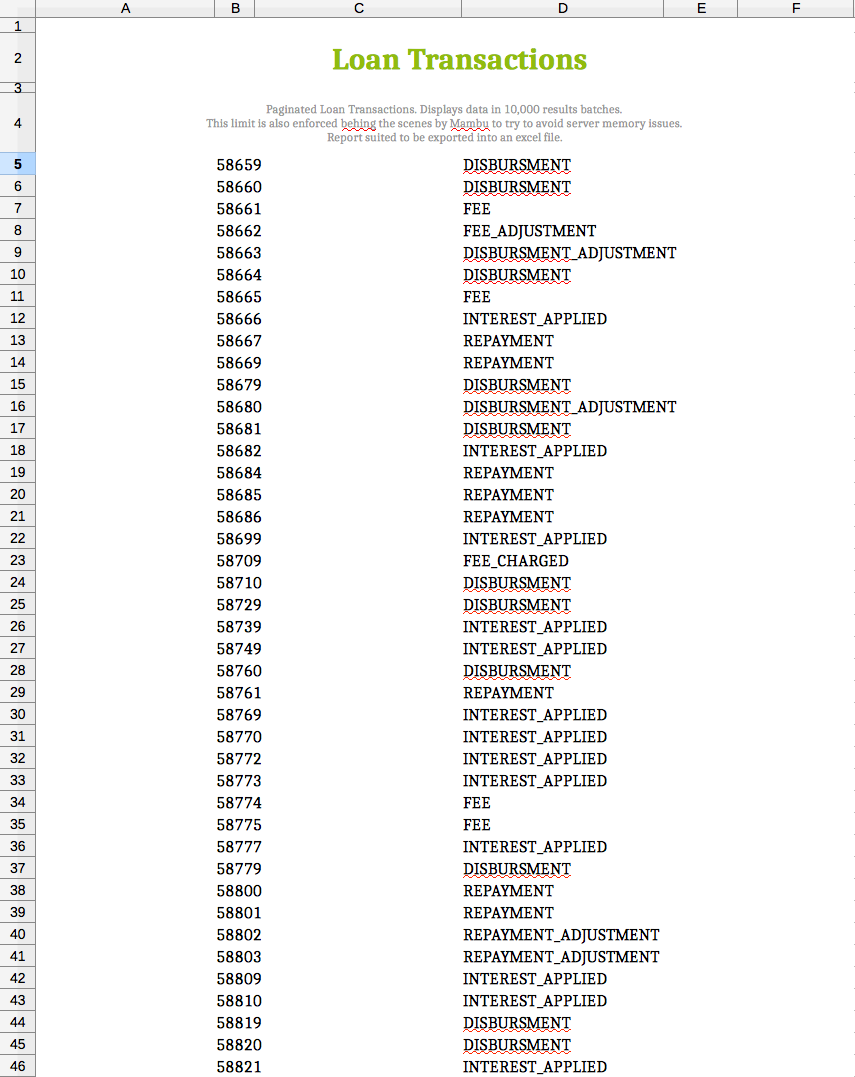The width and height of the screenshot is (855, 1077).
Task: Select row 5 header
Action: click(17, 164)
